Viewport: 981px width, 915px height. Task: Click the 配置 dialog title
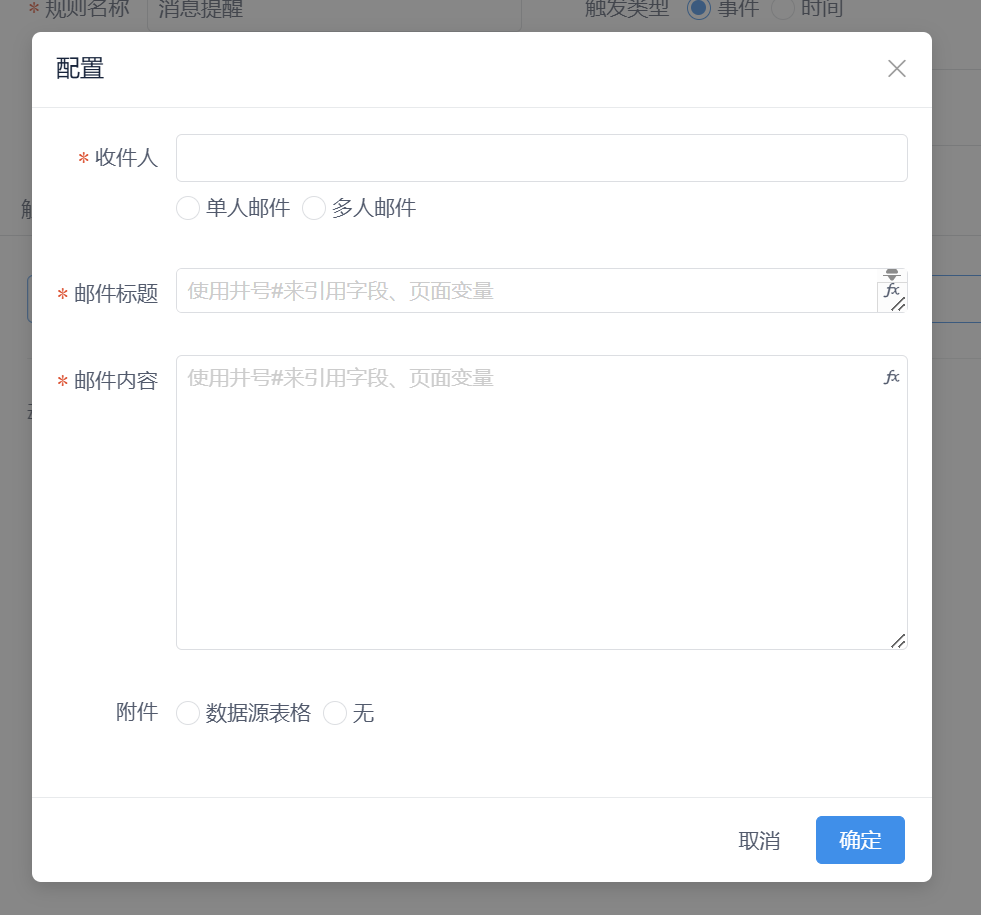[x=79, y=69]
